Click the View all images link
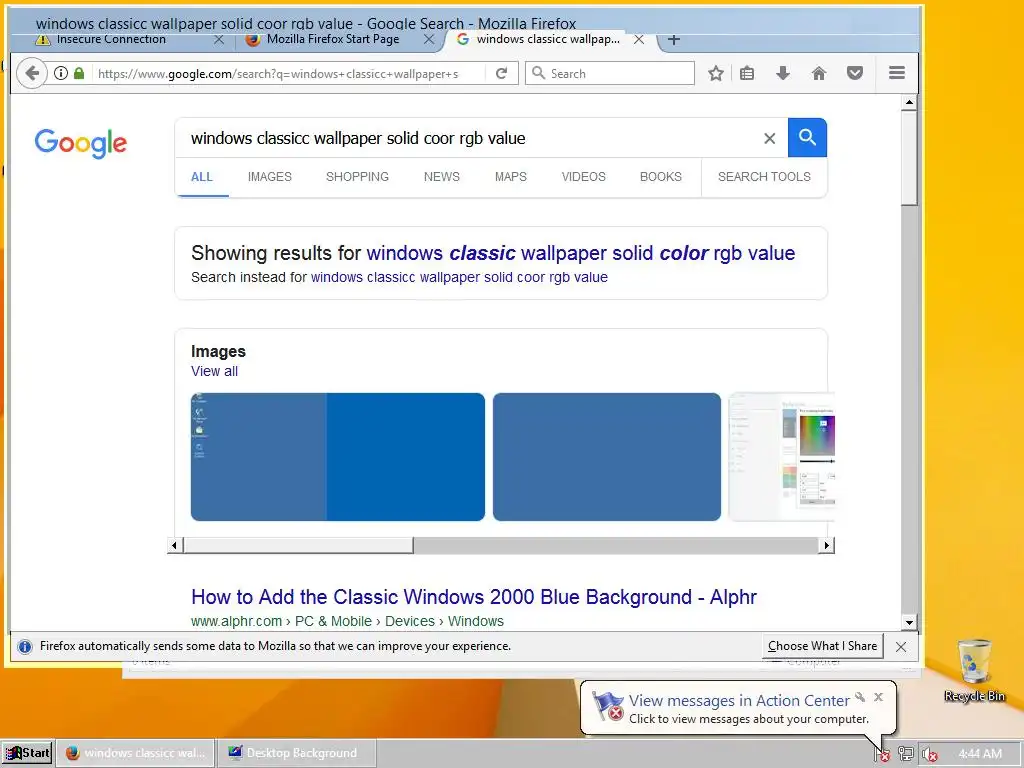The width and height of the screenshot is (1024, 768). (x=214, y=371)
